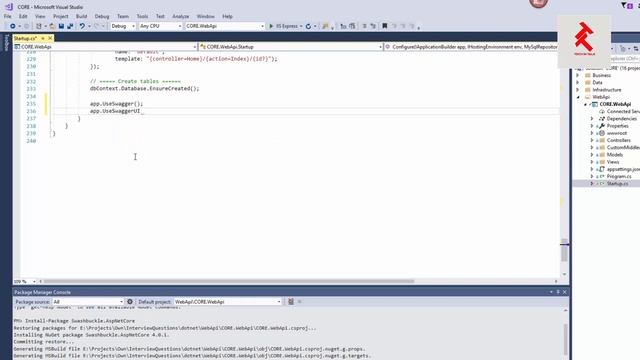This screenshot has width=640, height=360.
Task: Select Startup.cs in Solution Explorer
Action: 617,184
